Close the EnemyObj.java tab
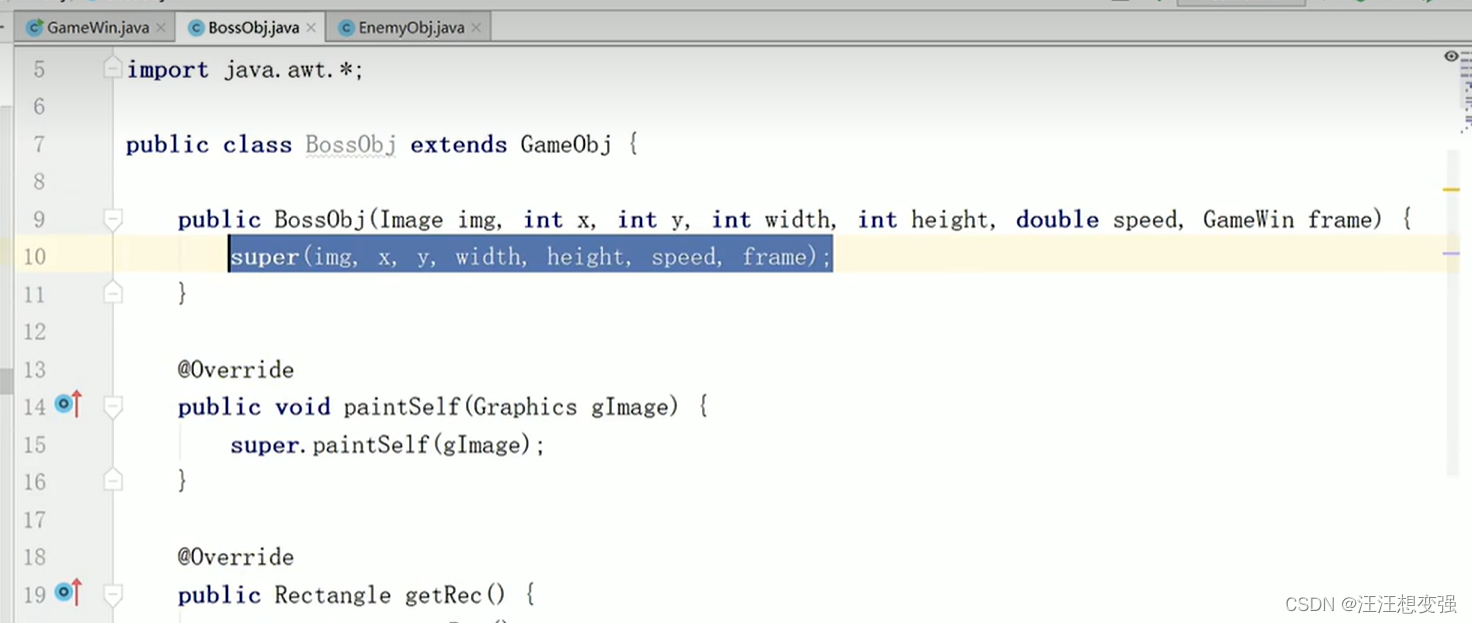 point(476,28)
